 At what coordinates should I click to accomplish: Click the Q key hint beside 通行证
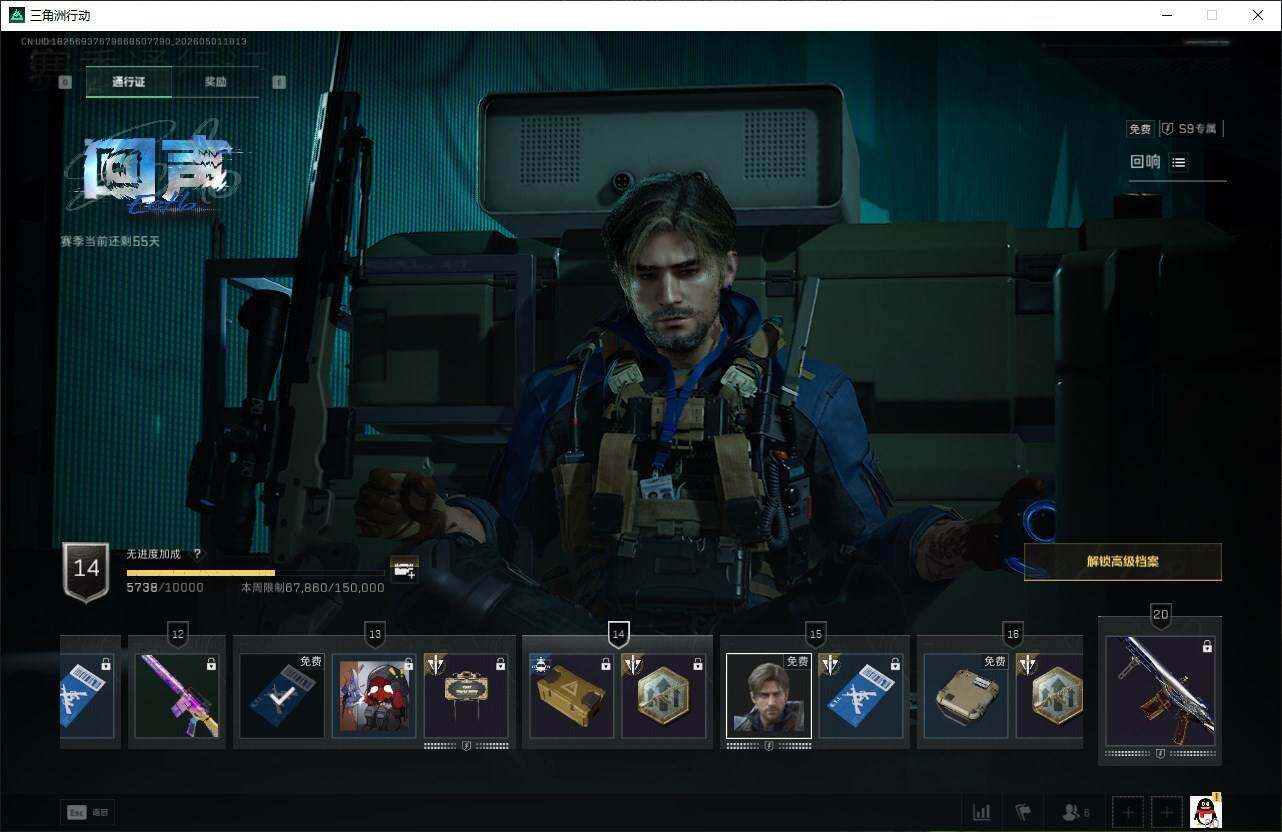pos(65,82)
